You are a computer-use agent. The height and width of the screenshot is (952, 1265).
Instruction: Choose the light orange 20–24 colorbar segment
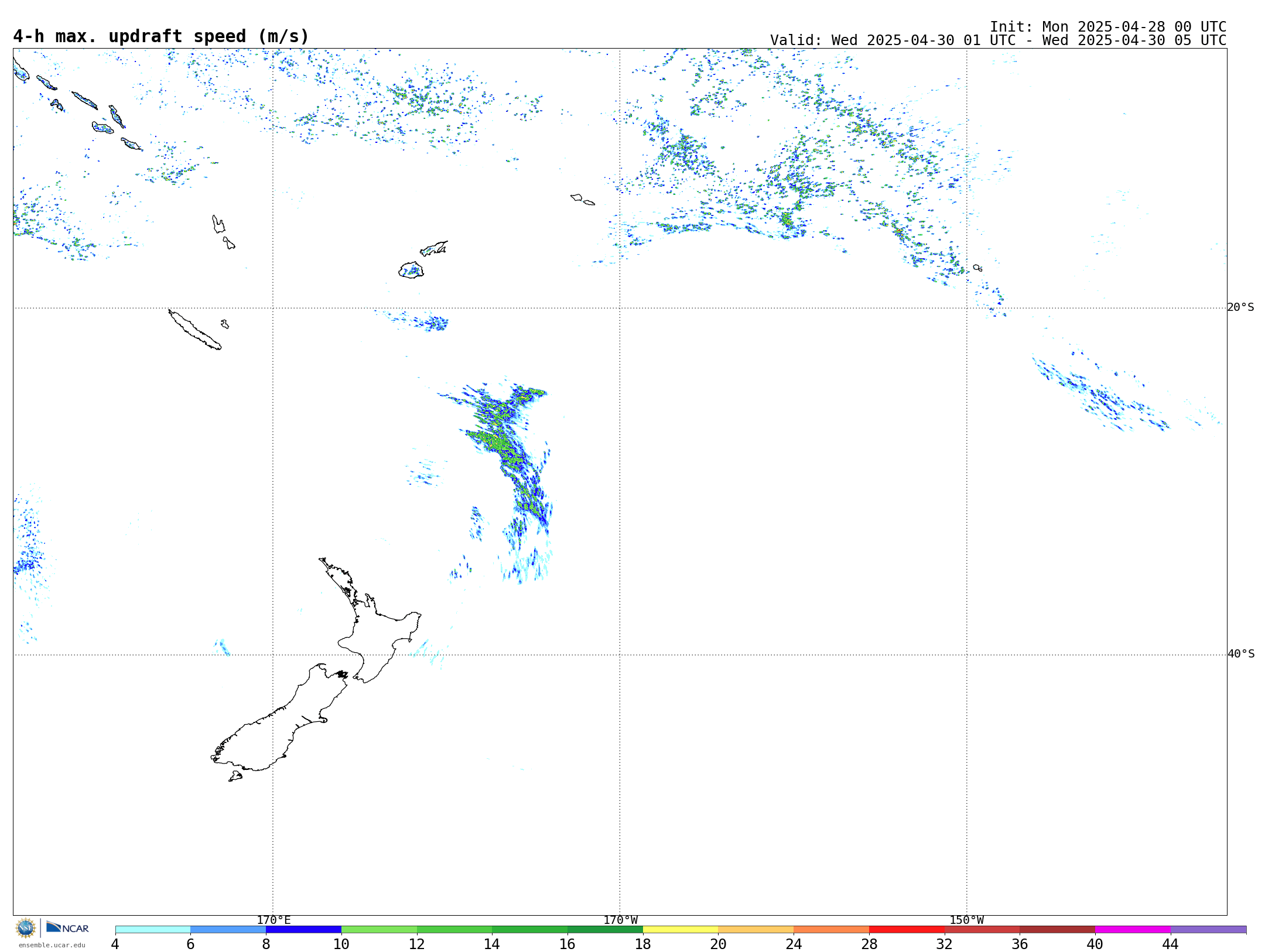[756, 929]
